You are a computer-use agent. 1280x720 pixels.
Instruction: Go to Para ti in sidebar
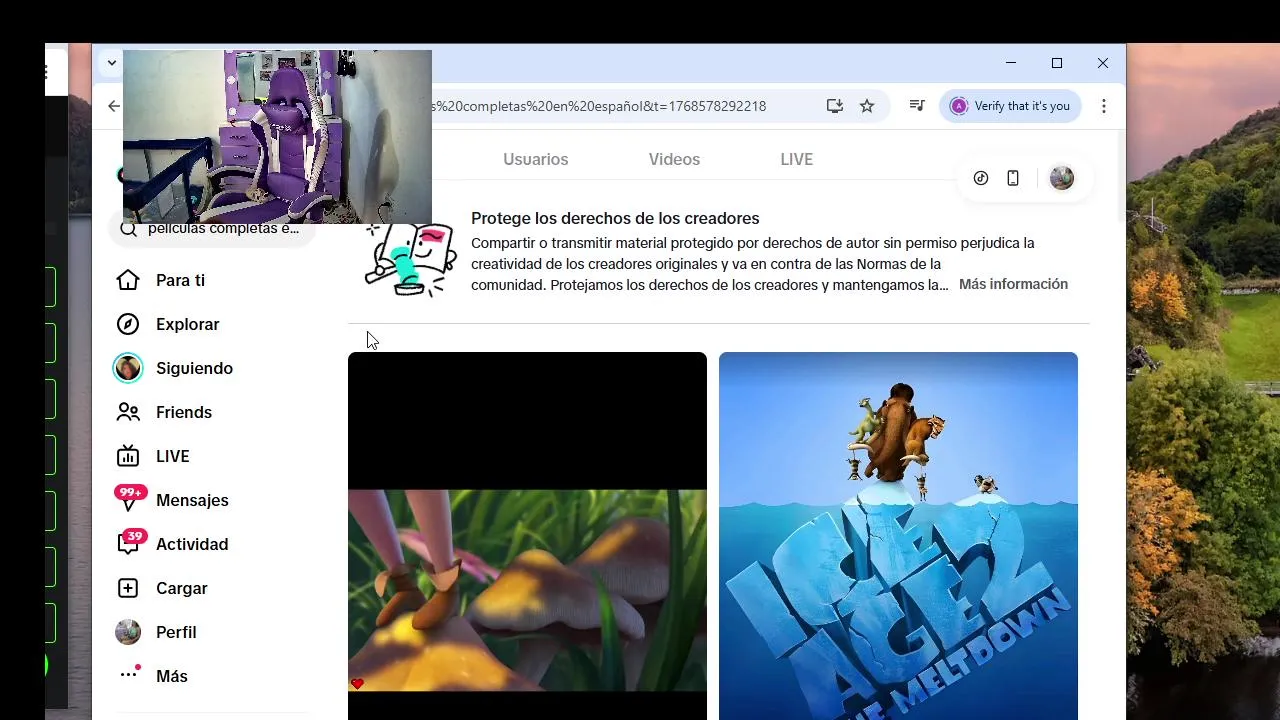tap(180, 280)
